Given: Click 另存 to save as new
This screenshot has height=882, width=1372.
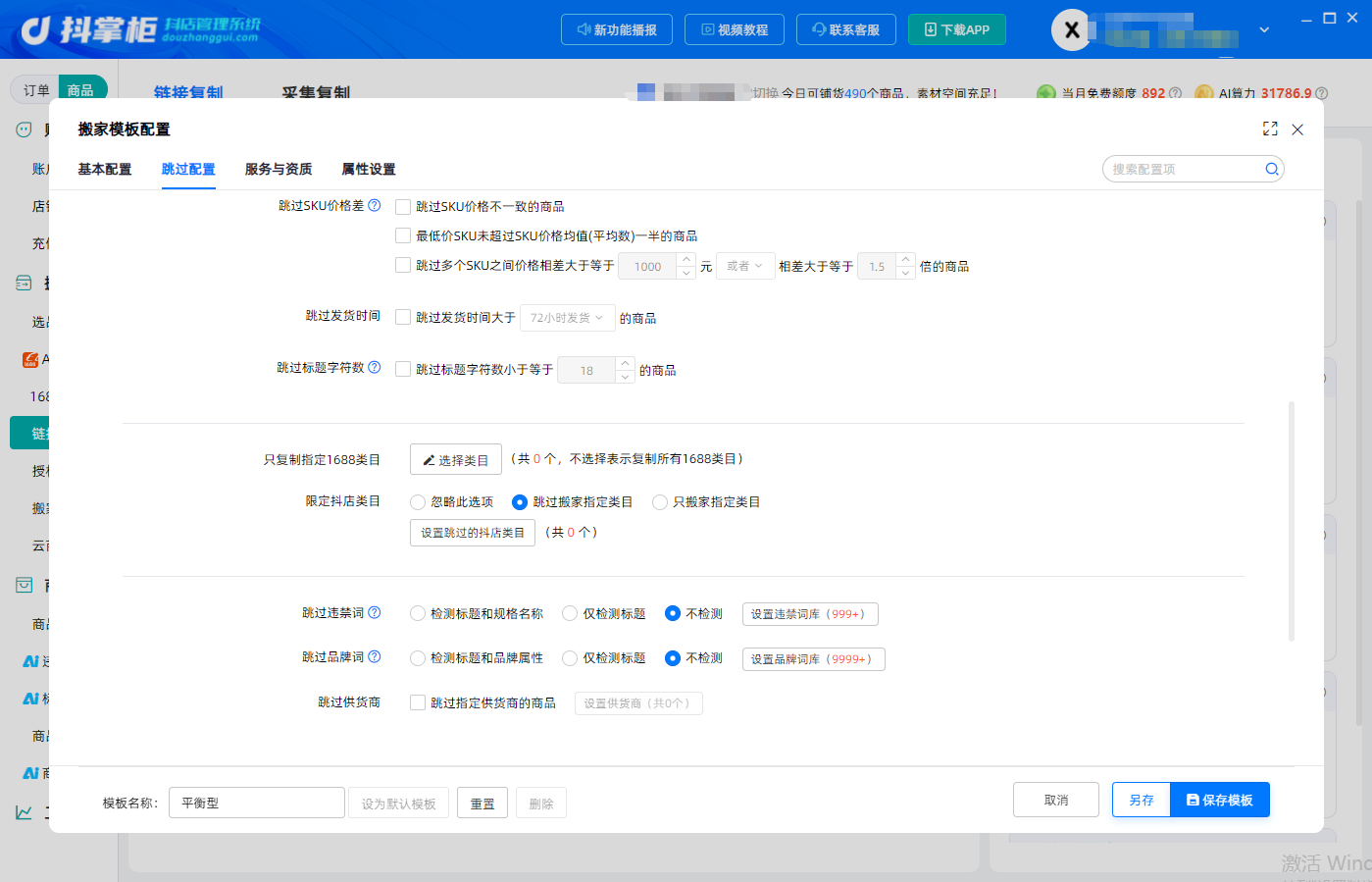Looking at the screenshot, I should click(1142, 800).
